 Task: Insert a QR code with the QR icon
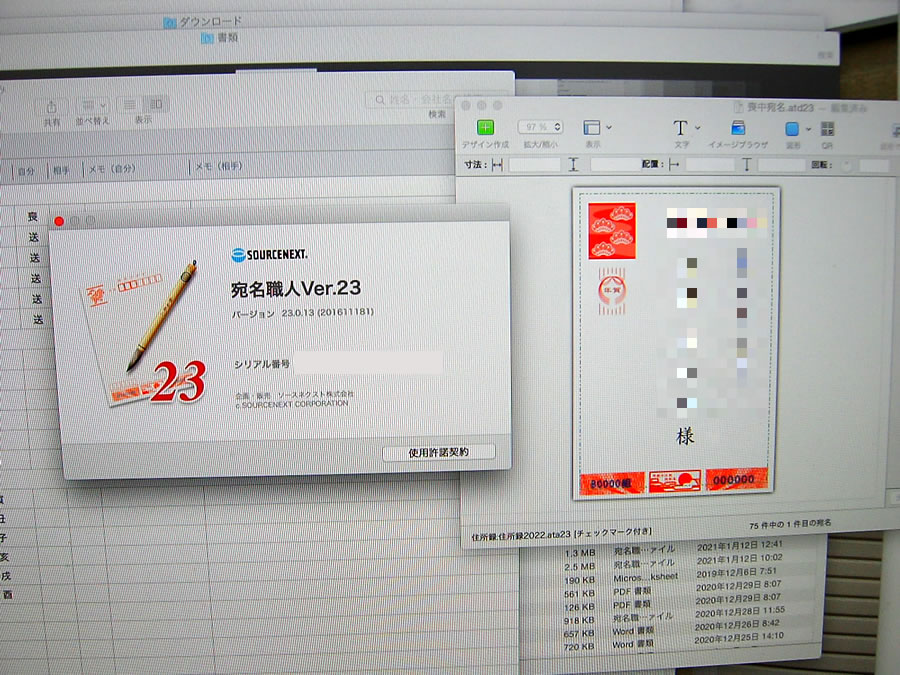tap(827, 129)
